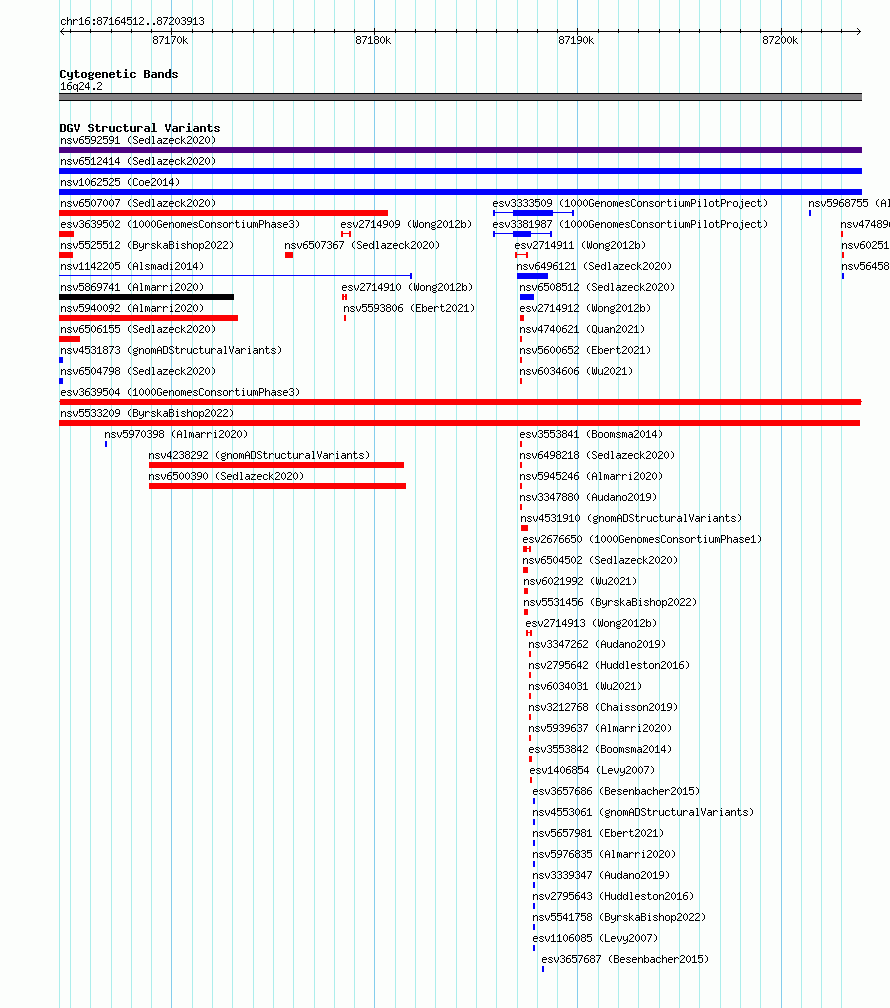Open esv1406854 (Levy2007) label

(592, 770)
